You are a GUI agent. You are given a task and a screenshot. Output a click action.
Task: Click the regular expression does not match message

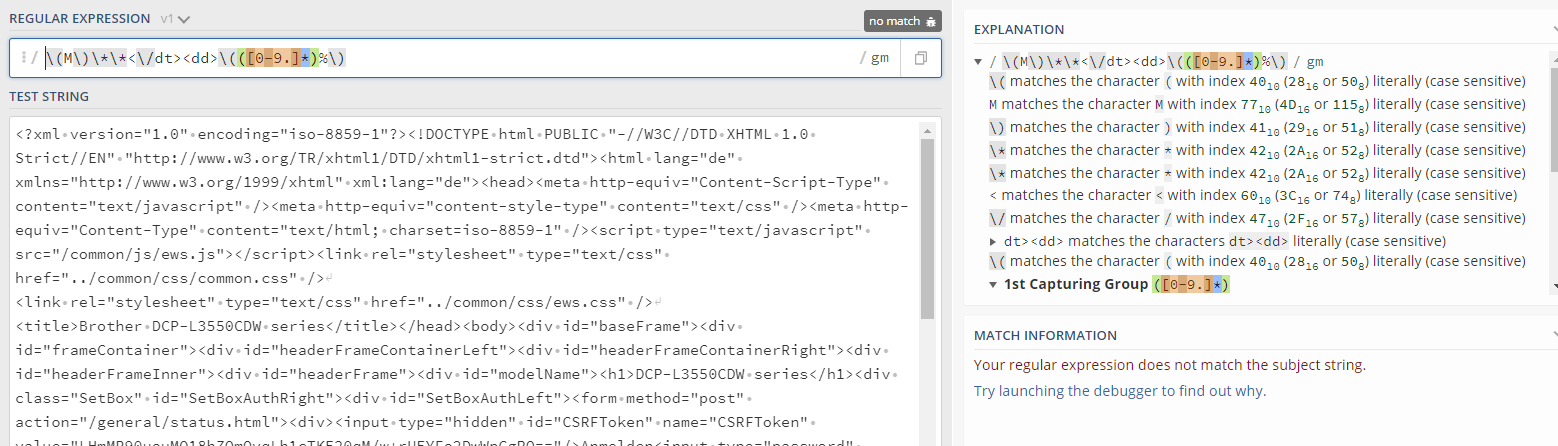1170,365
